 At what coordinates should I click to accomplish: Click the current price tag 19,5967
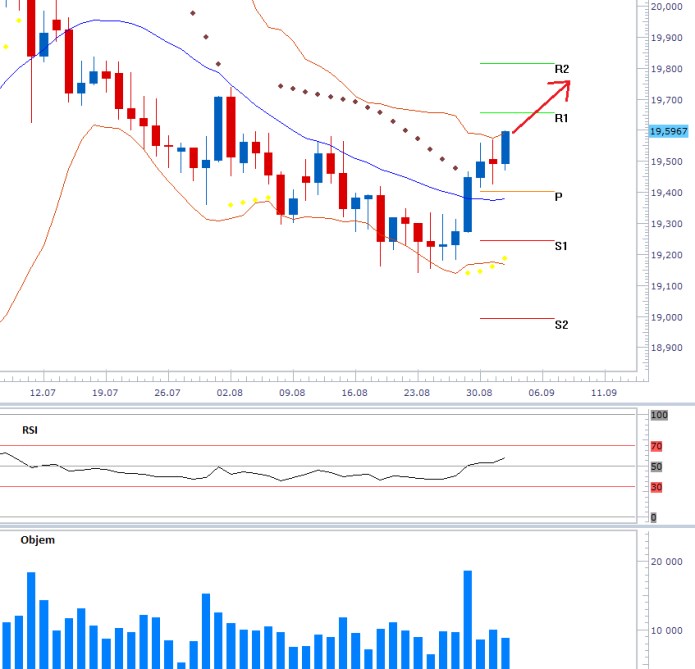click(x=668, y=131)
